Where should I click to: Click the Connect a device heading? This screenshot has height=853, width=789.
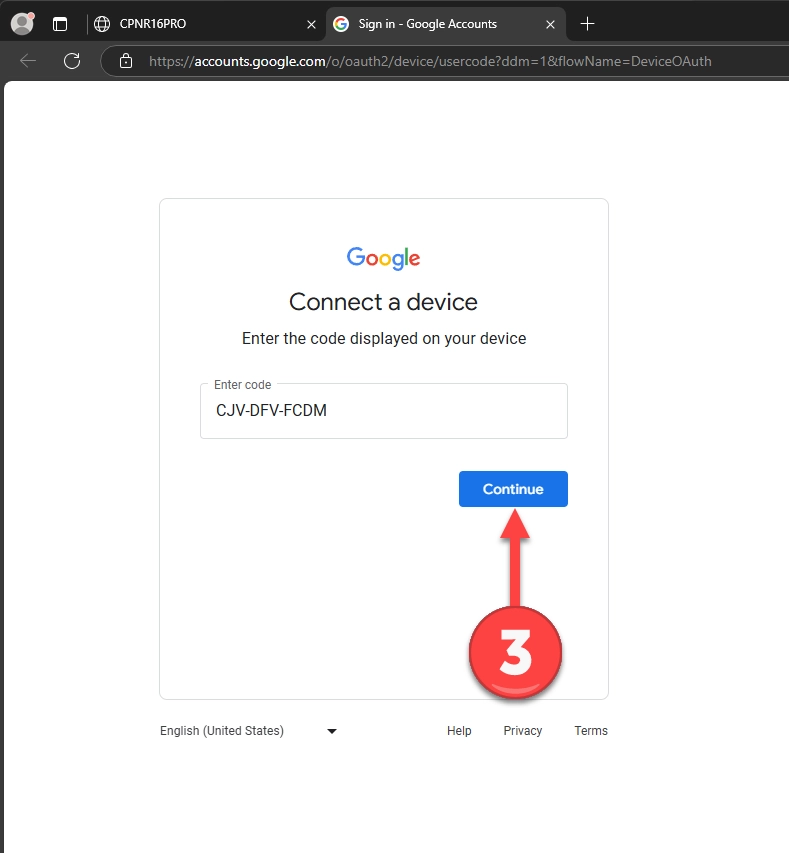pyautogui.click(x=383, y=302)
